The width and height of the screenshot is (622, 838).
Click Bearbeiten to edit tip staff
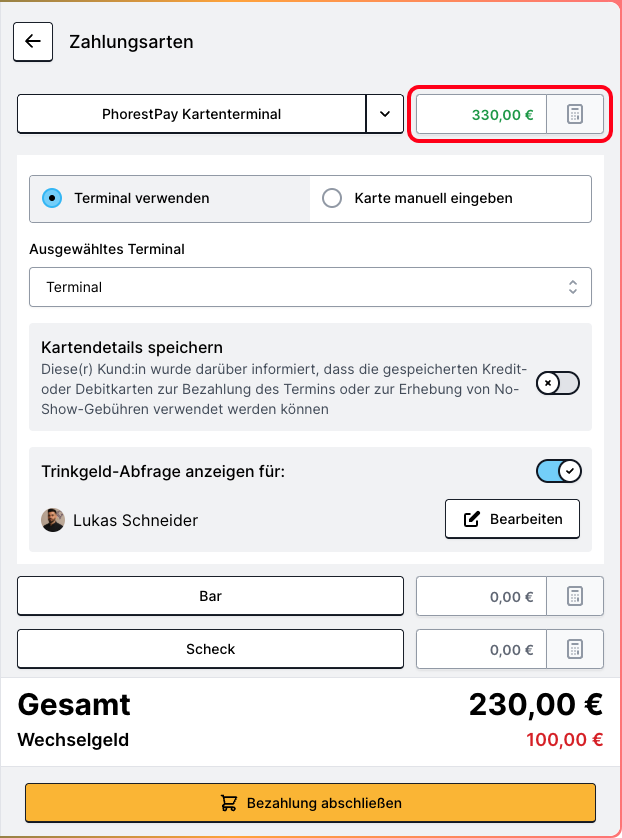click(512, 519)
